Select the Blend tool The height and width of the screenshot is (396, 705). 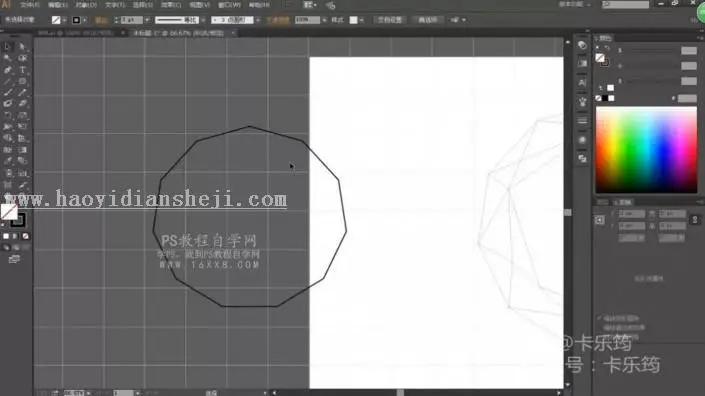point(22,161)
